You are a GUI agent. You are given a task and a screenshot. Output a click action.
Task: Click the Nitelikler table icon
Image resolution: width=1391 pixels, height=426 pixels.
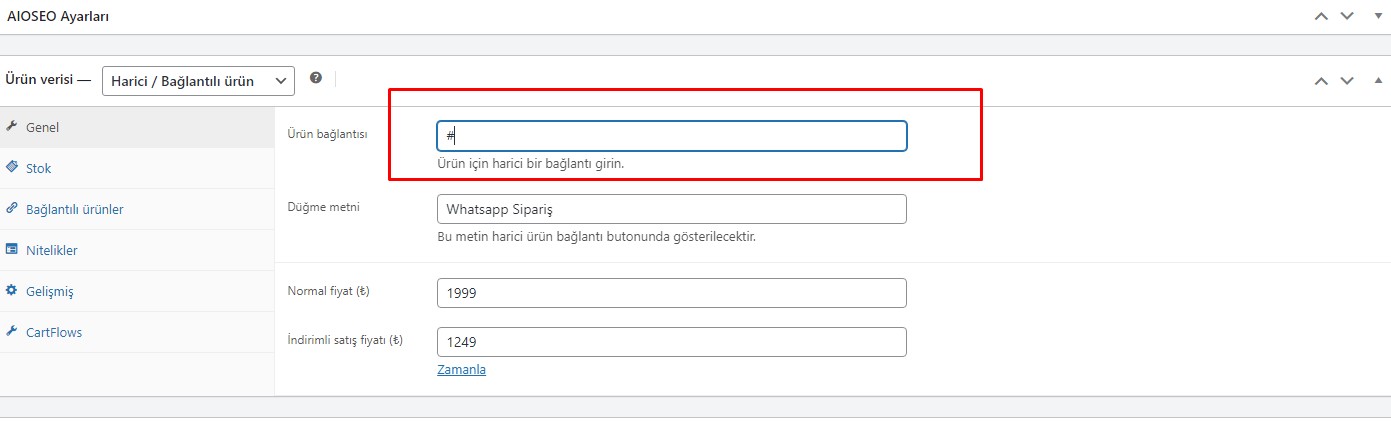point(12,249)
